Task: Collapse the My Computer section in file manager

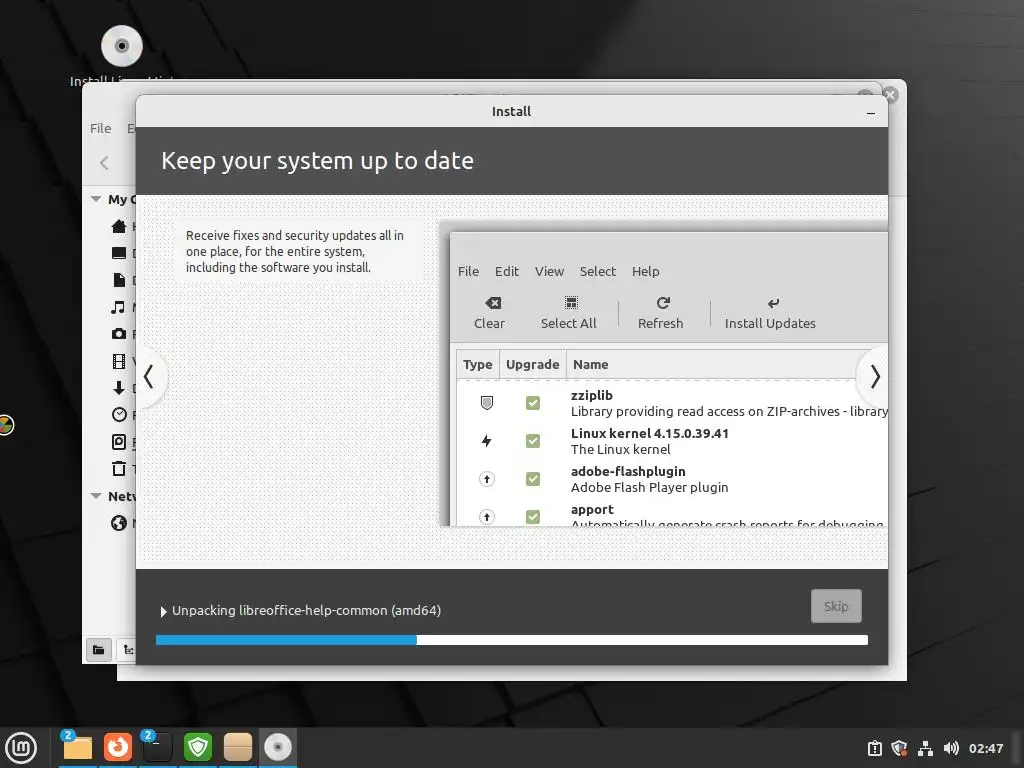Action: click(x=96, y=199)
